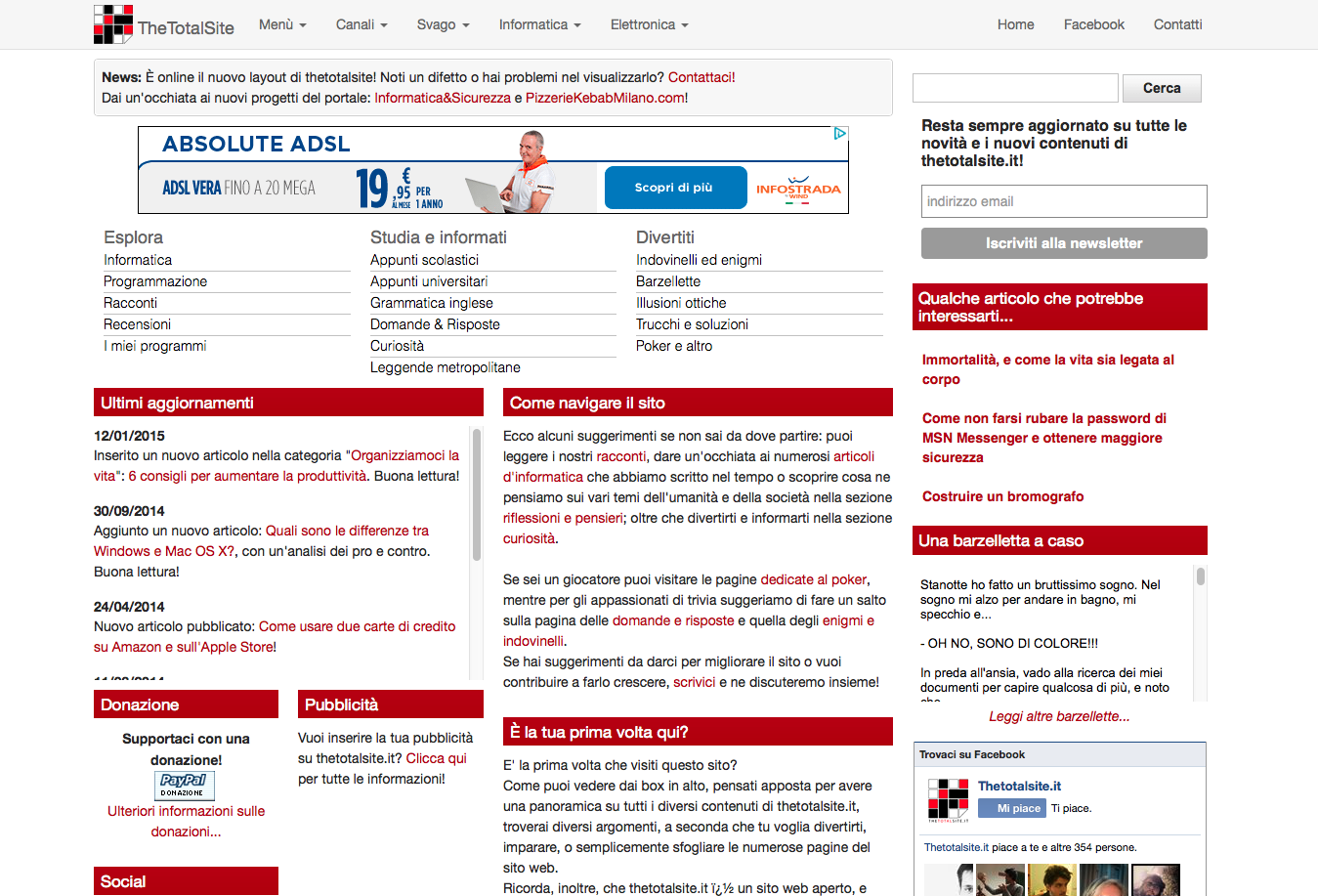
Task: Open the Menù dropdown
Action: pos(282,24)
